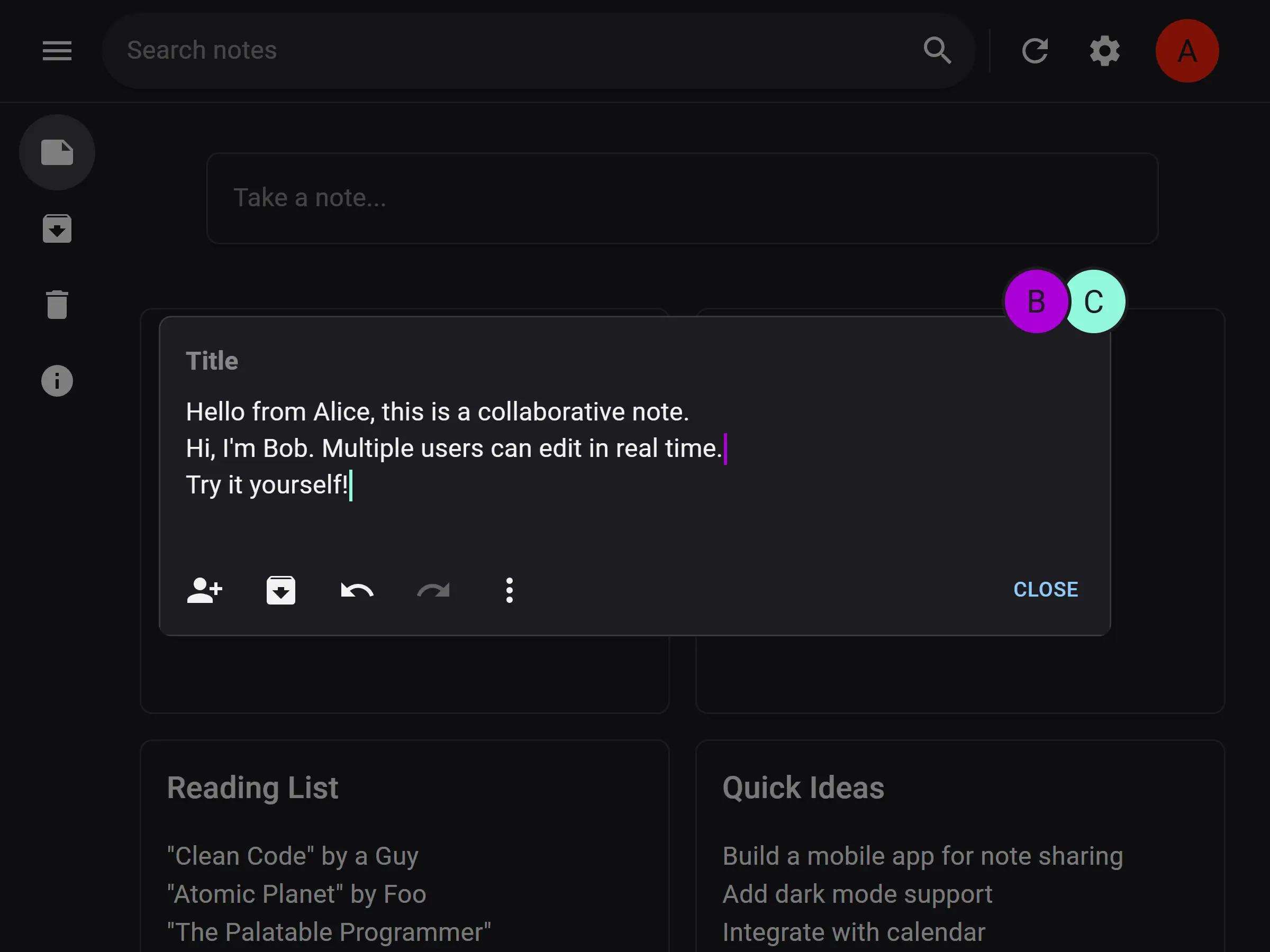Toggle the navigation sidebar with the hamburger menu
This screenshot has width=1270, height=952.
pyautogui.click(x=56, y=50)
